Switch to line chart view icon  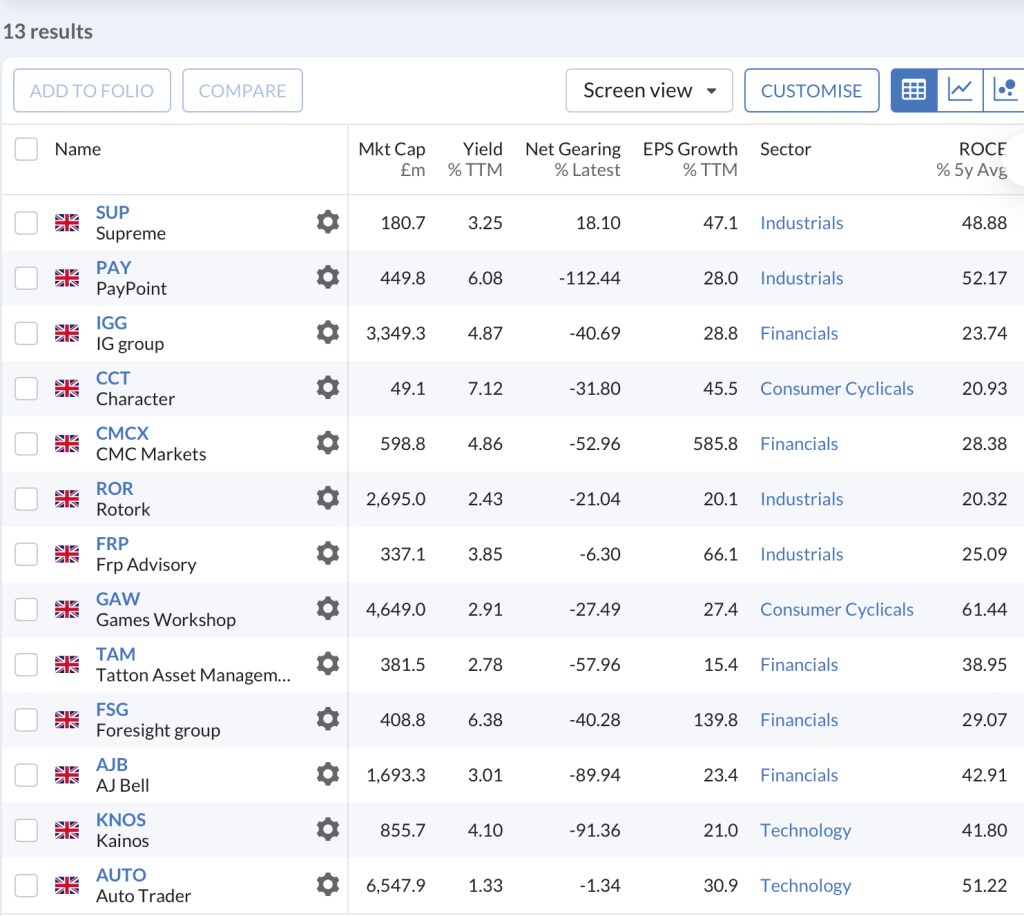click(960, 90)
